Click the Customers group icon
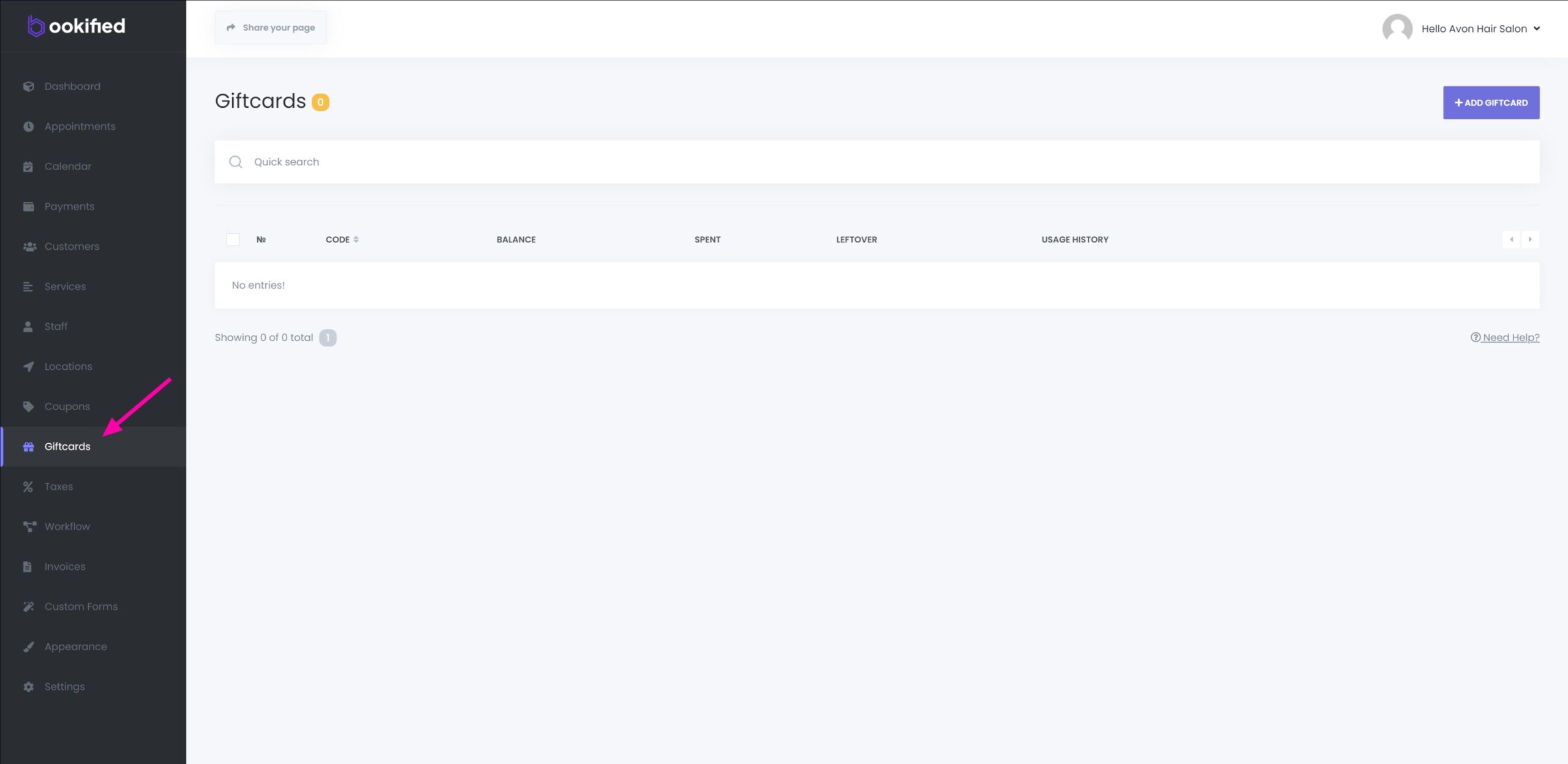The width and height of the screenshot is (1568, 764). coord(29,246)
